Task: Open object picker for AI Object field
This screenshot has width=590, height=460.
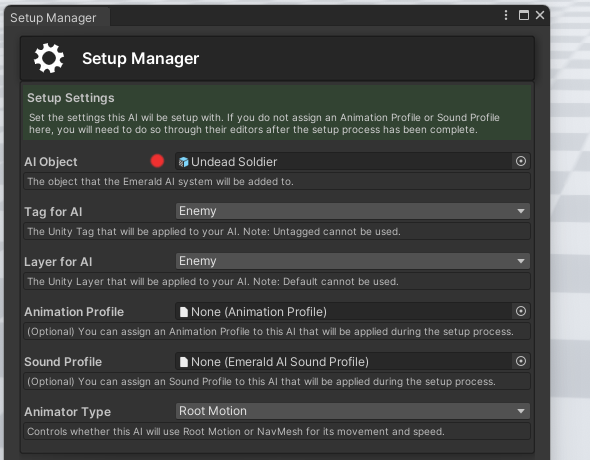Action: 521,161
